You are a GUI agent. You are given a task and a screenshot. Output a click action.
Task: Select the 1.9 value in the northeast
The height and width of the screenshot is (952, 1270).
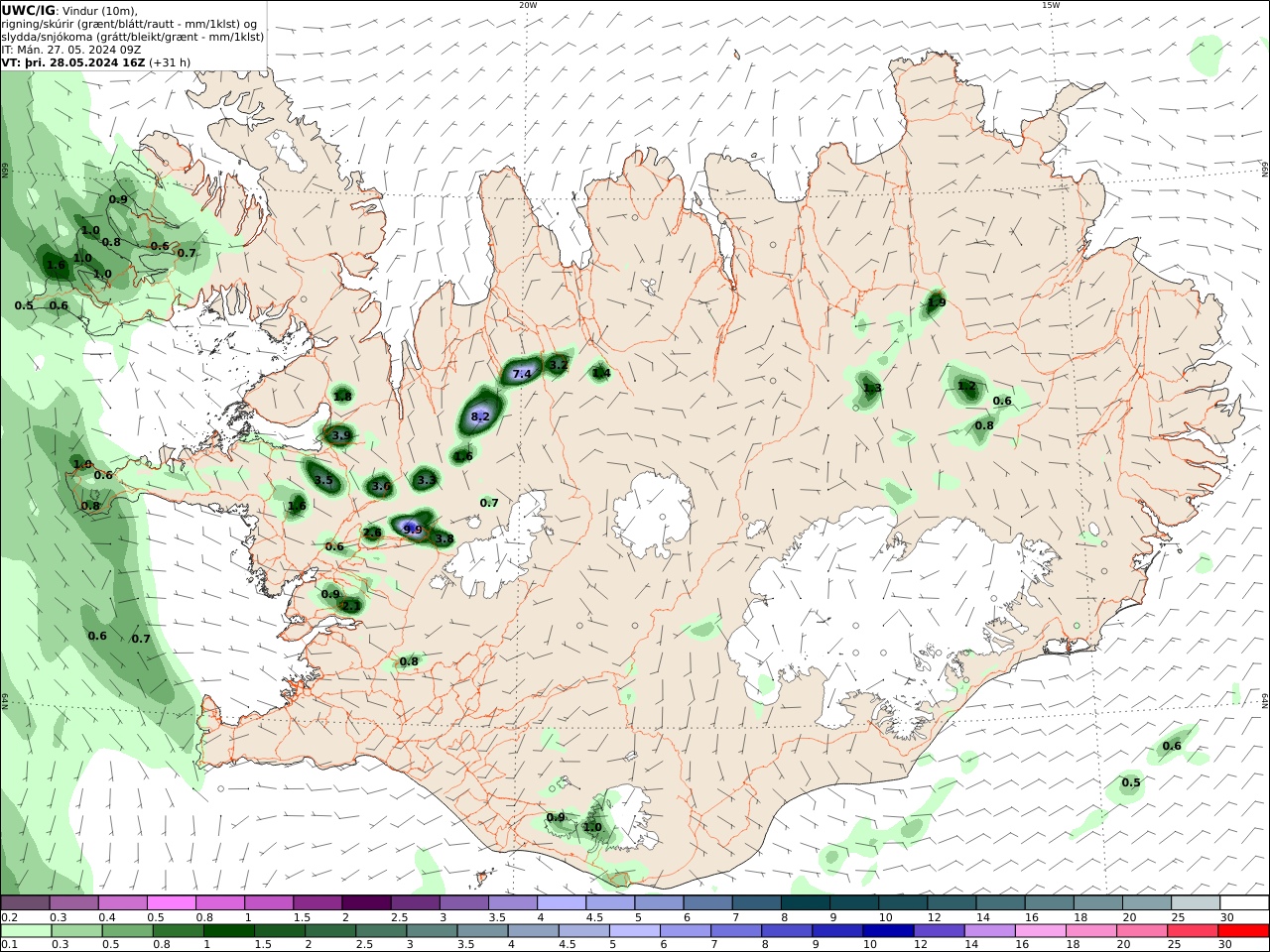click(x=937, y=302)
